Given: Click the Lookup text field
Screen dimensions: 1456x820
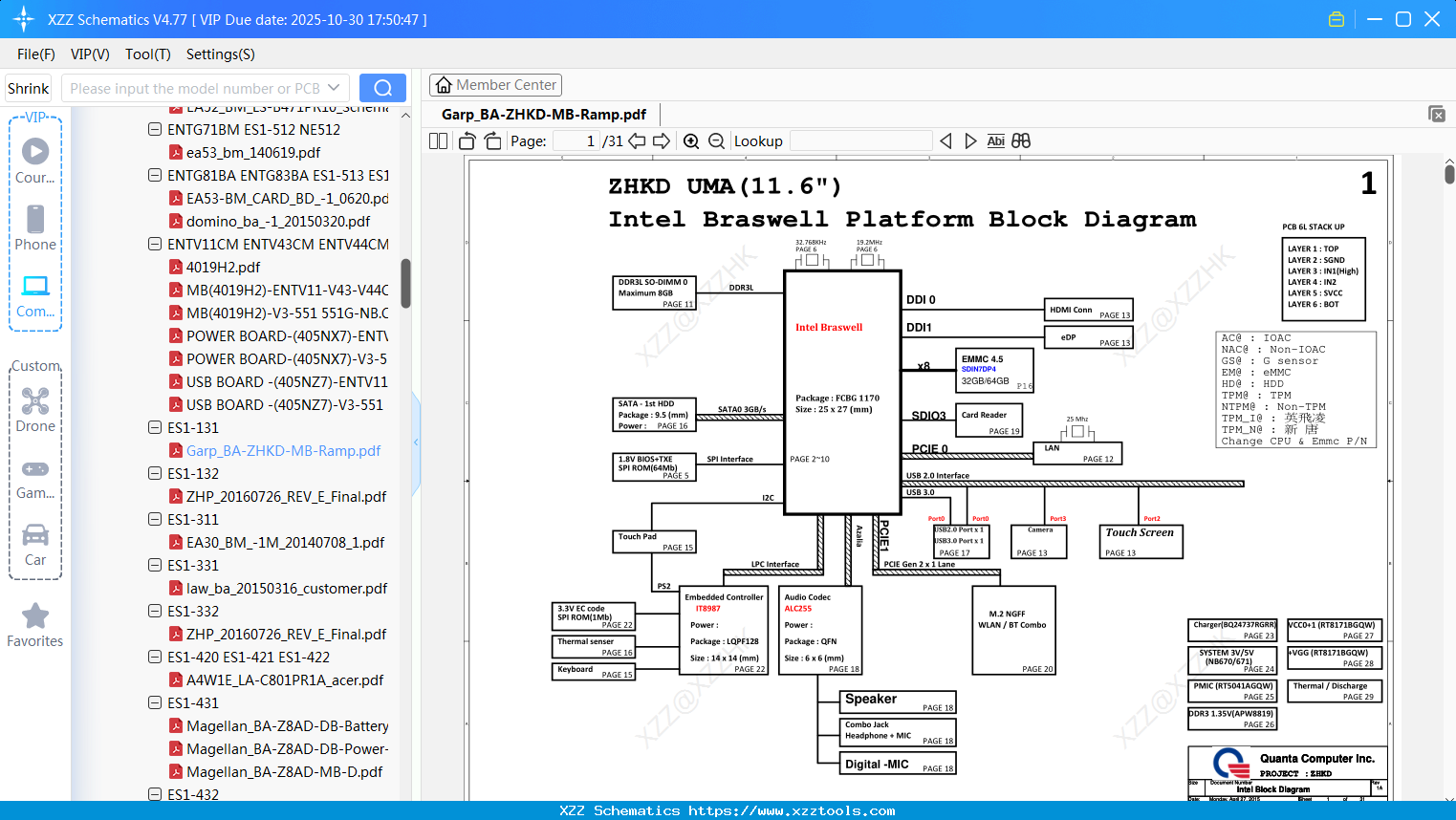Looking at the screenshot, I should (x=860, y=141).
